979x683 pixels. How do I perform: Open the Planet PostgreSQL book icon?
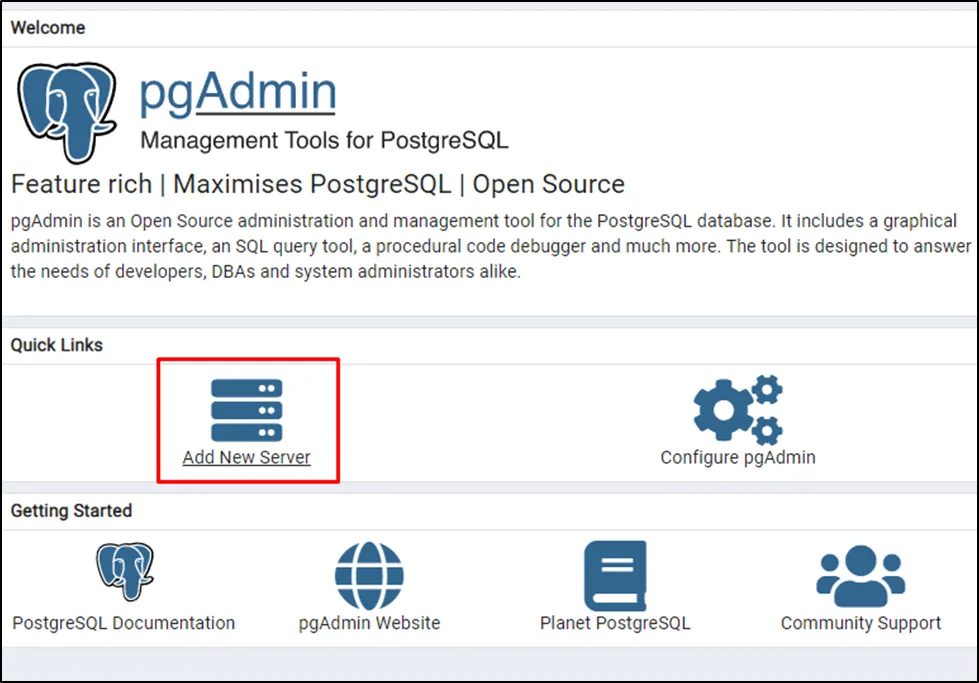click(615, 575)
